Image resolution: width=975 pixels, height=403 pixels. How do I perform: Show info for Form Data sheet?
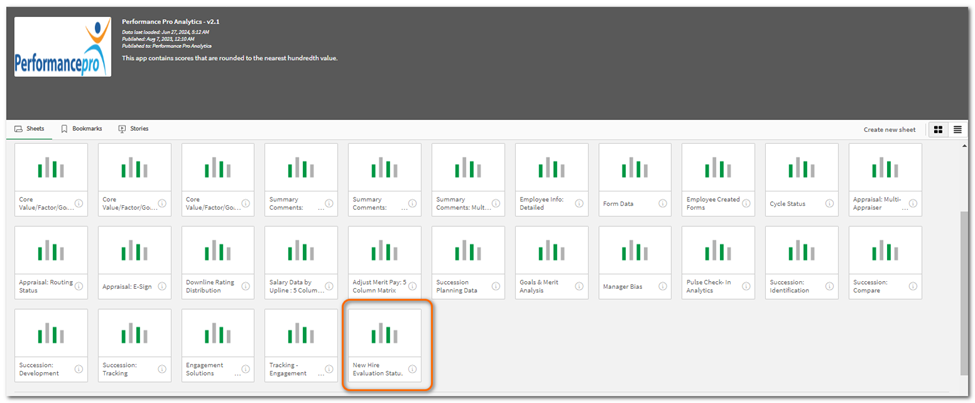(662, 203)
